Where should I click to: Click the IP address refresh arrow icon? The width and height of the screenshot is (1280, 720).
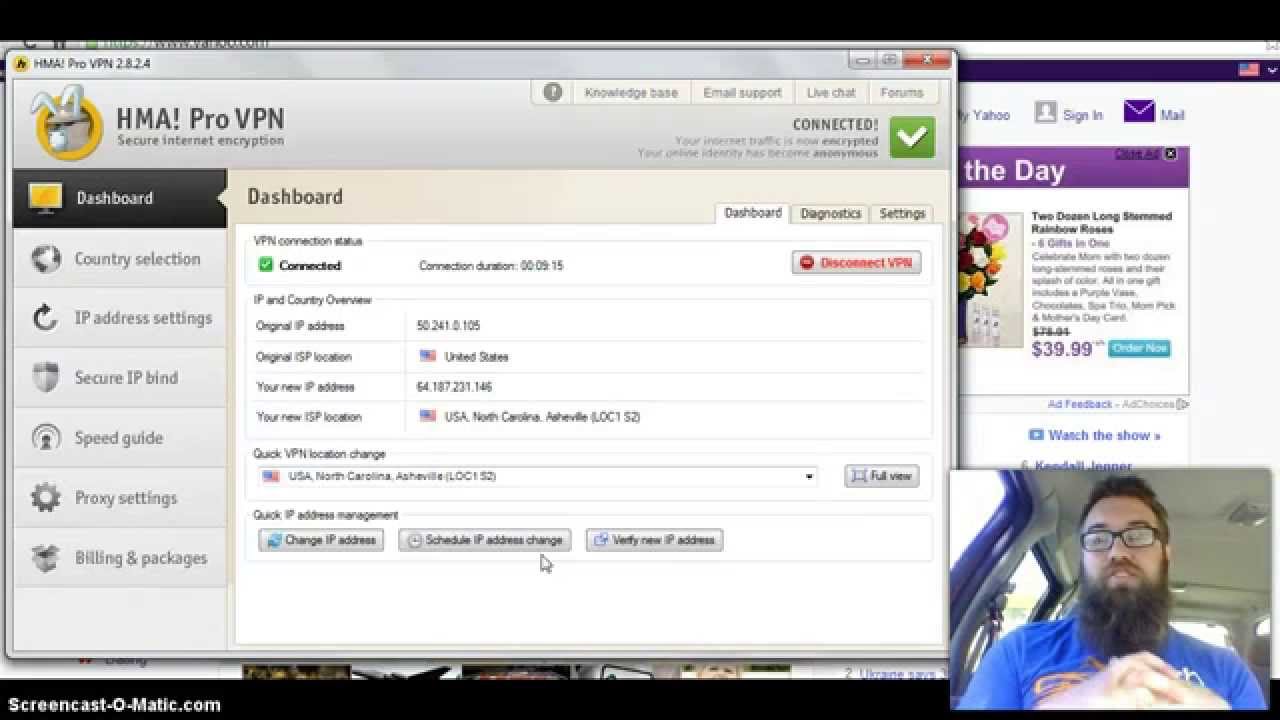coord(45,318)
